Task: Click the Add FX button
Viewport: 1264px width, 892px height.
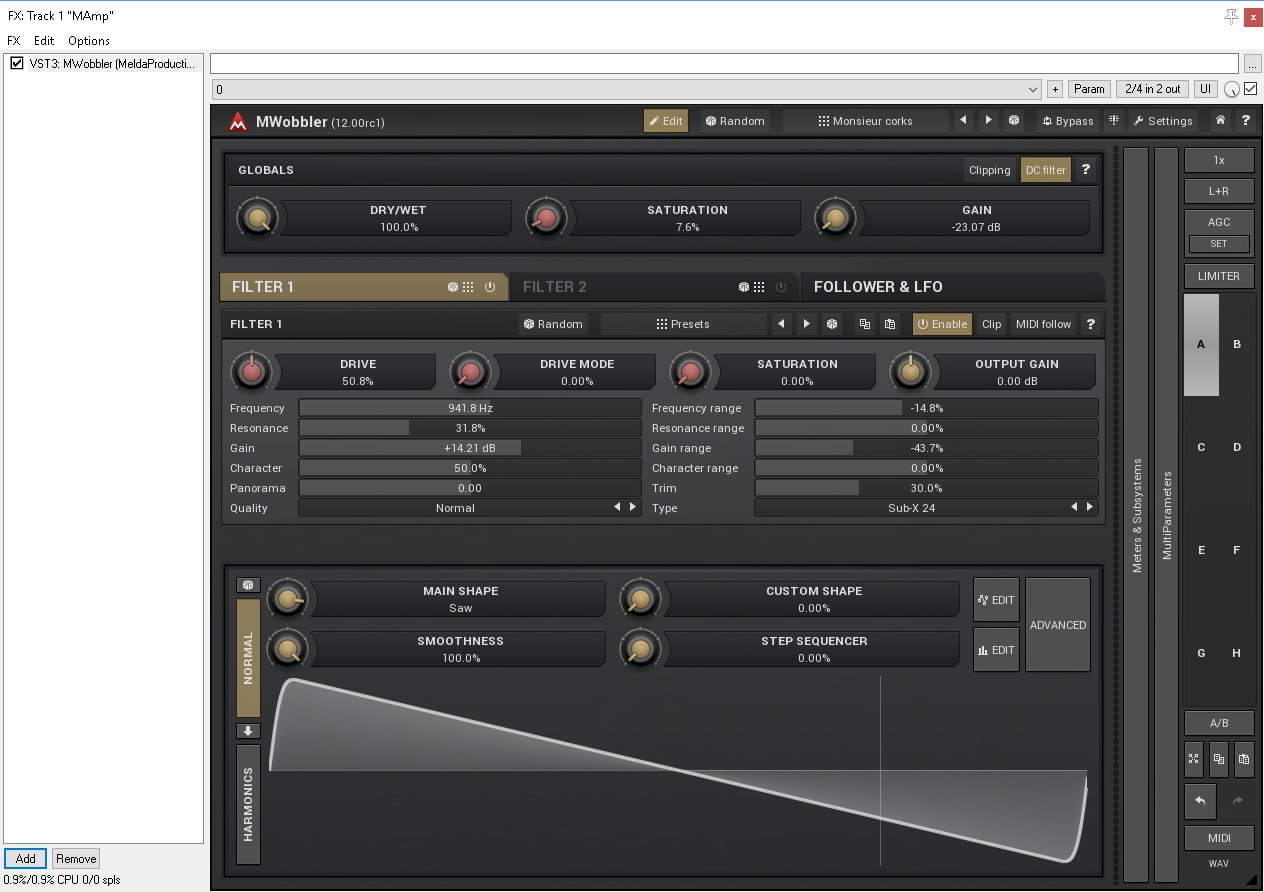Action: (x=26, y=859)
